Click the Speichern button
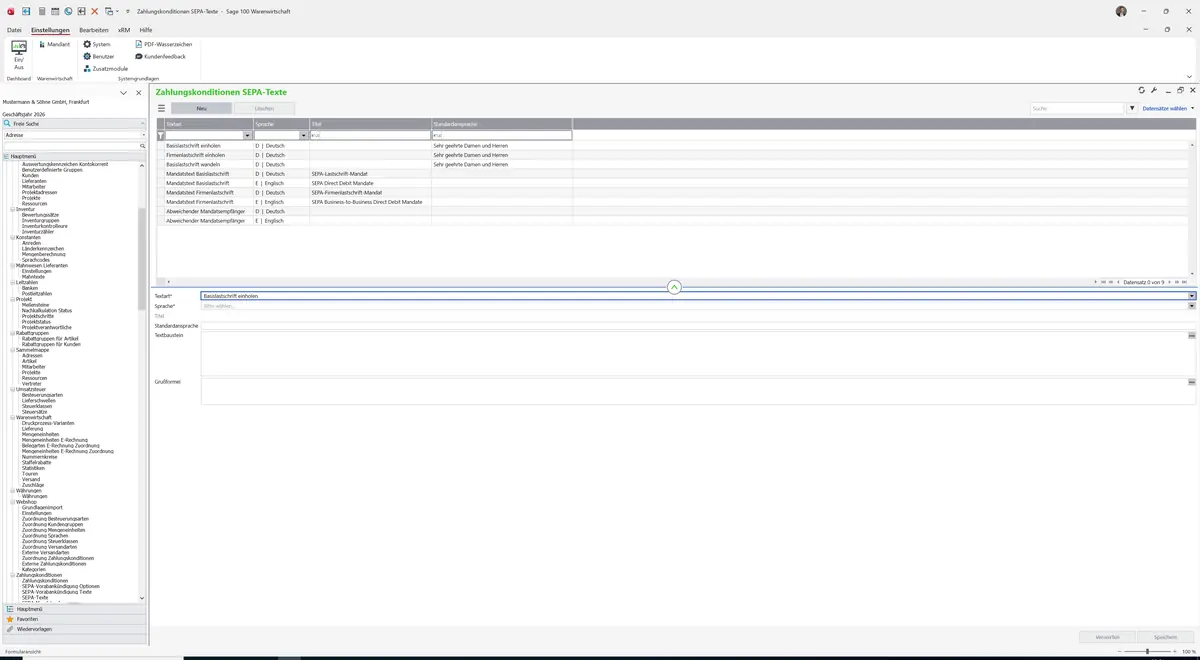1200x660 pixels. 1166,637
